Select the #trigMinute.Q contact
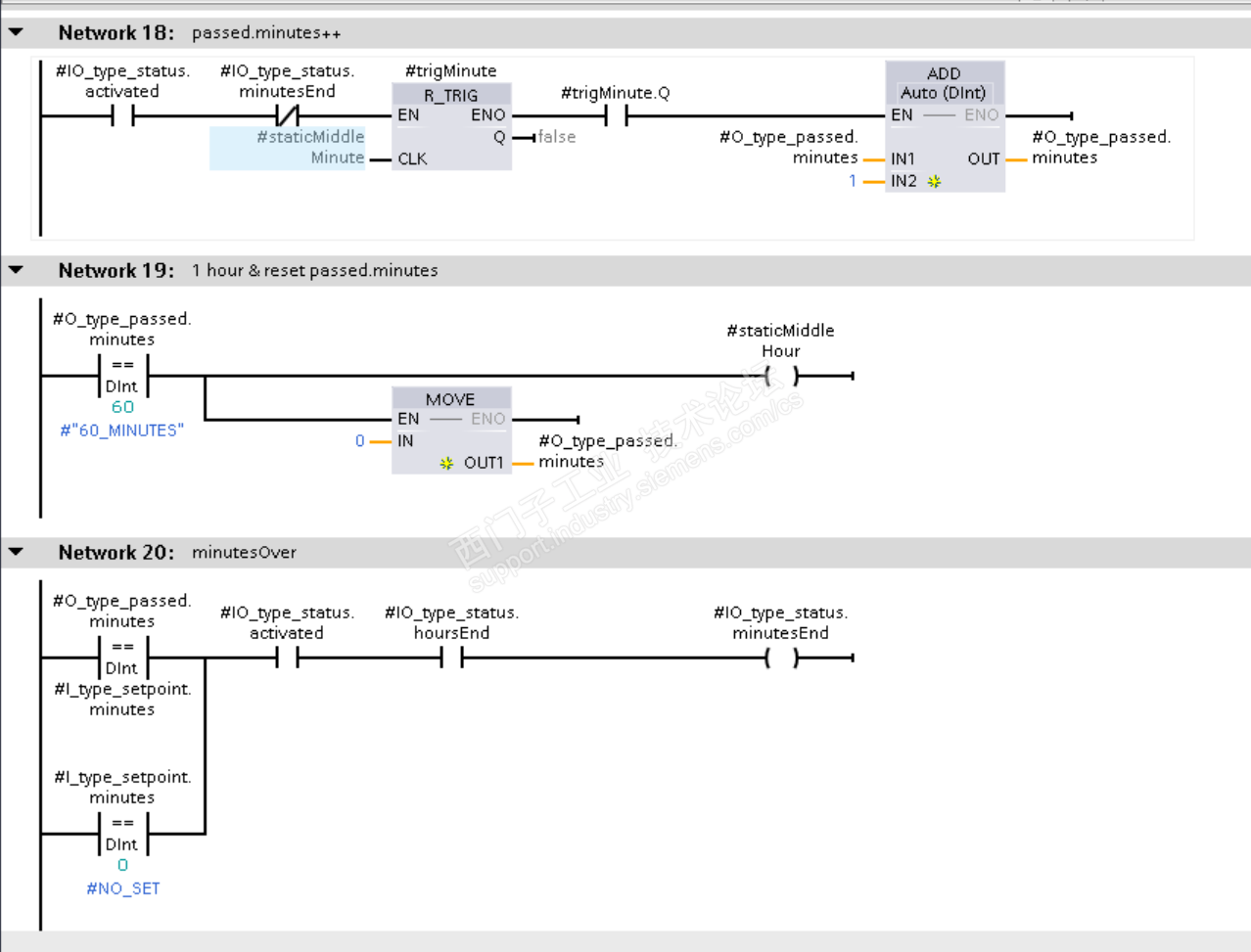Screen dimensions: 1251x952 coord(616,116)
